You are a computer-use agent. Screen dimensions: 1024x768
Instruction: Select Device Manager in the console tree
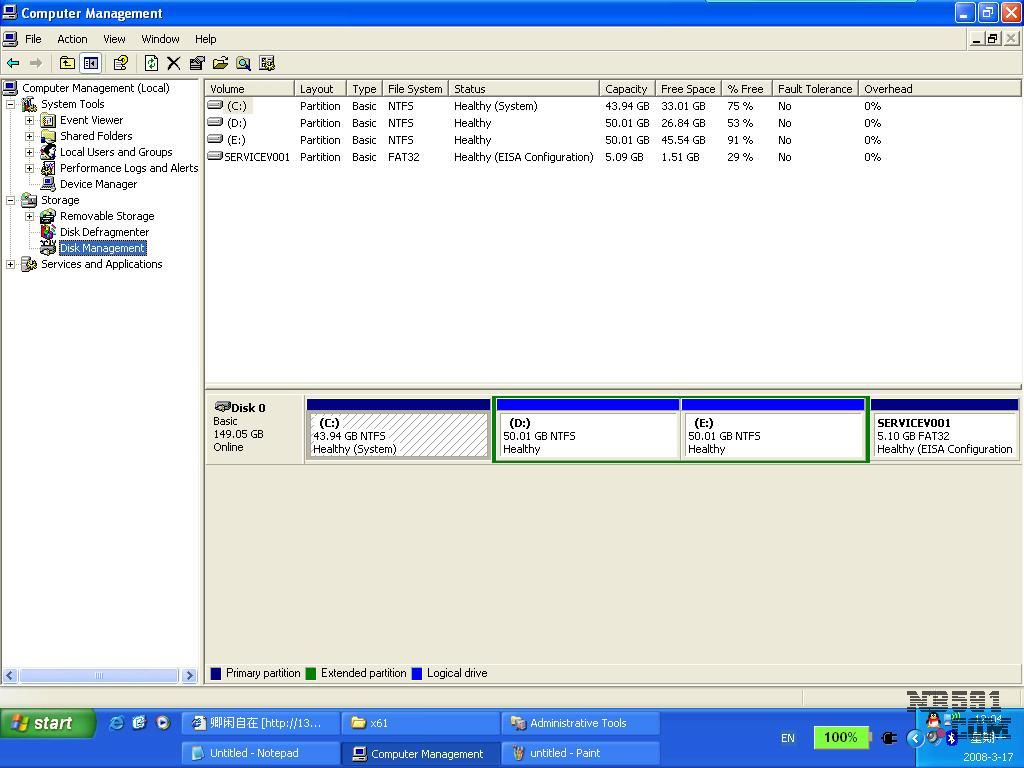pos(98,184)
